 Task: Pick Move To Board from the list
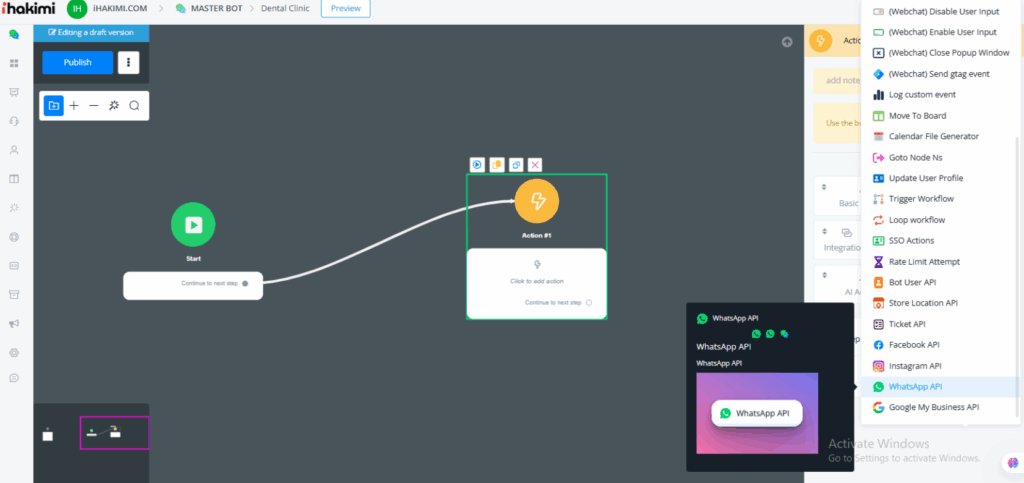coord(917,116)
